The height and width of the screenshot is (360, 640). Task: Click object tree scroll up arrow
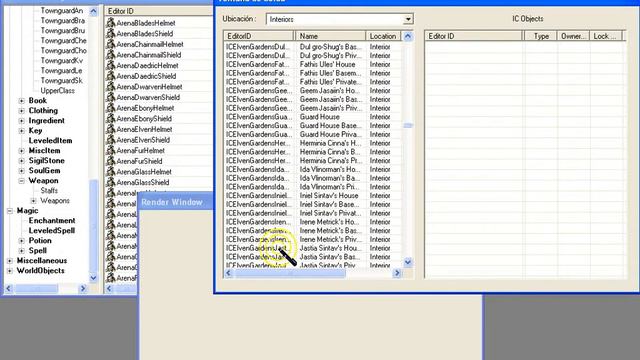click(93, 11)
